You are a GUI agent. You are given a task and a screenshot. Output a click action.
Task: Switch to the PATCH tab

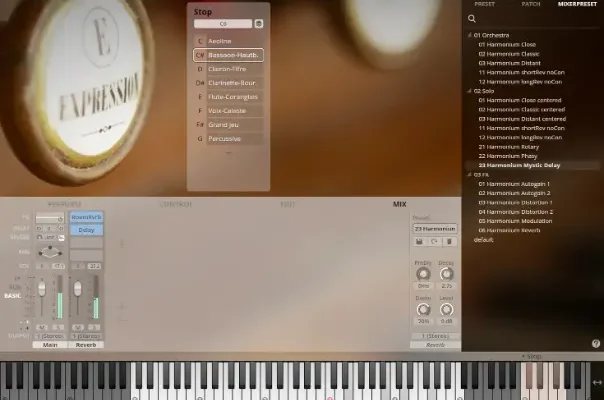pyautogui.click(x=531, y=4)
